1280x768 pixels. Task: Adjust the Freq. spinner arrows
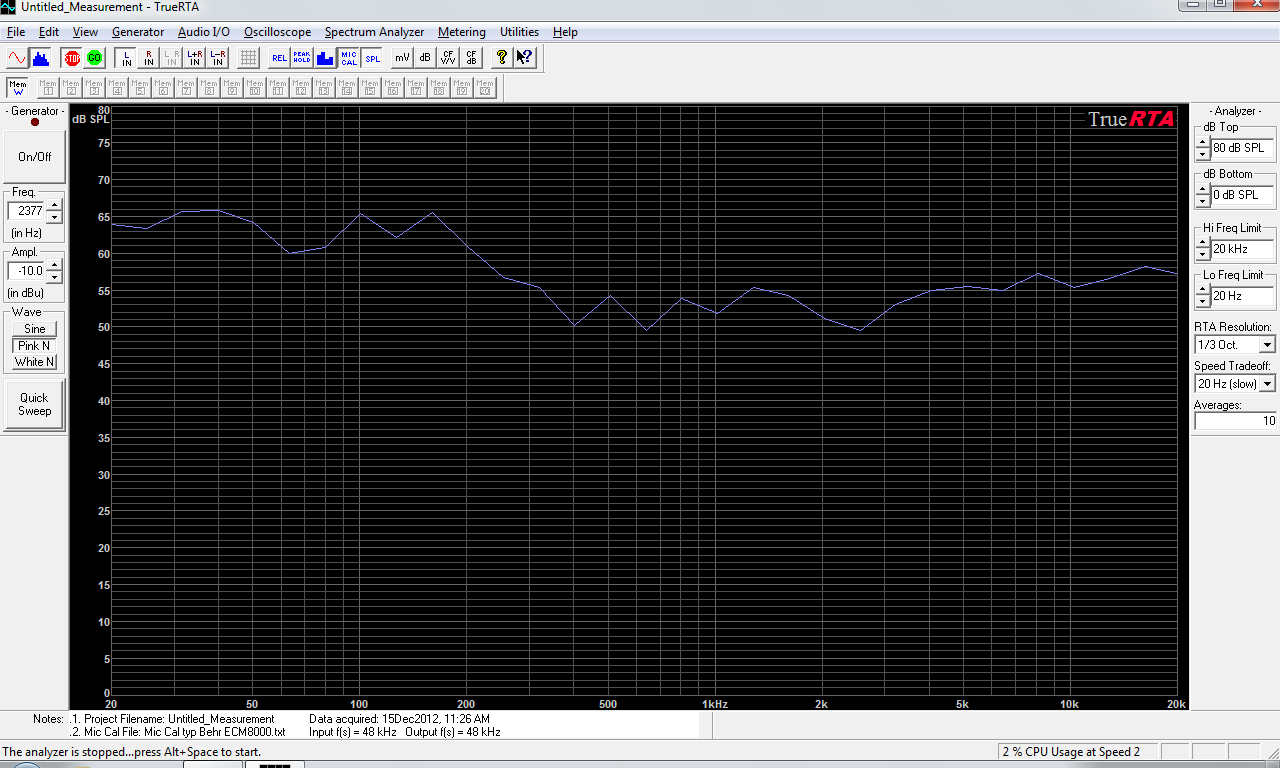(x=54, y=211)
